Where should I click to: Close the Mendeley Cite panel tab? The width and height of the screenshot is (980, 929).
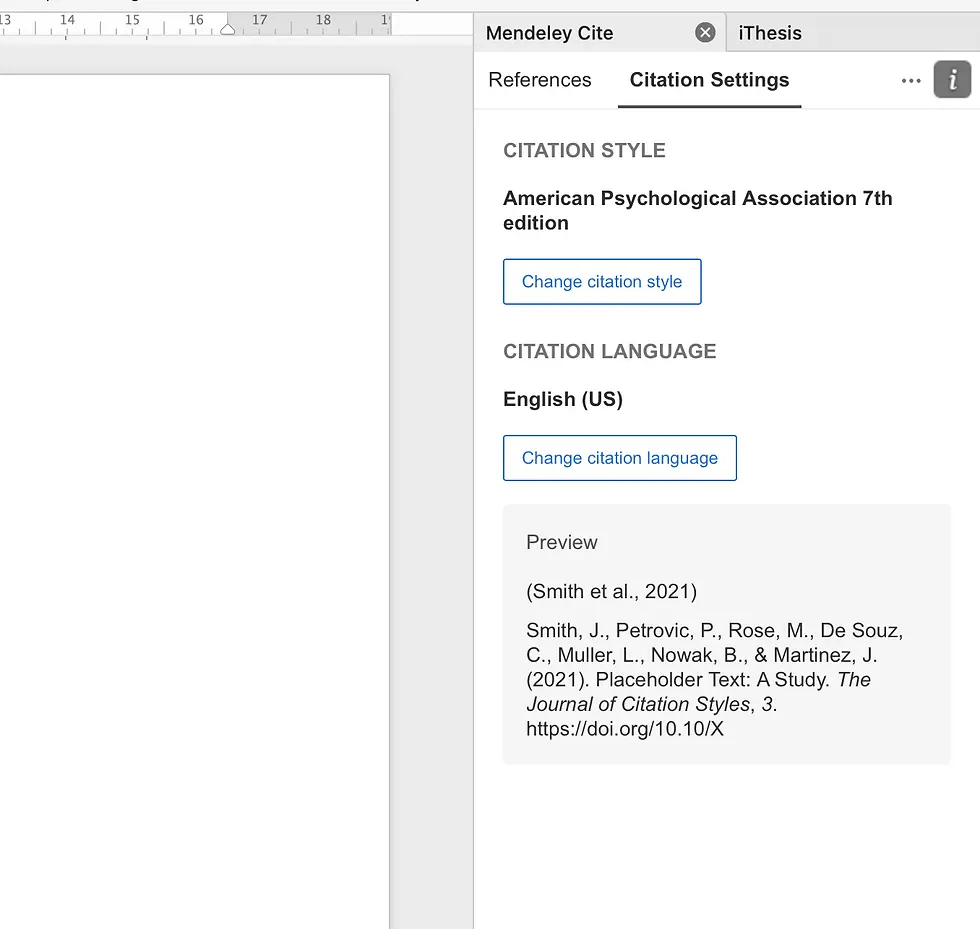[705, 33]
